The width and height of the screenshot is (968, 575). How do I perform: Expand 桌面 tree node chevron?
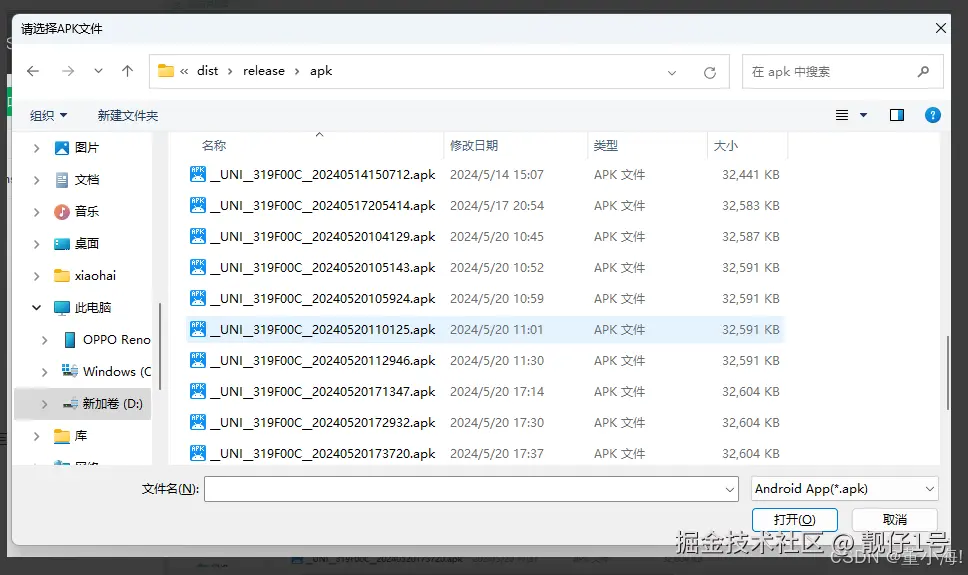(x=36, y=244)
